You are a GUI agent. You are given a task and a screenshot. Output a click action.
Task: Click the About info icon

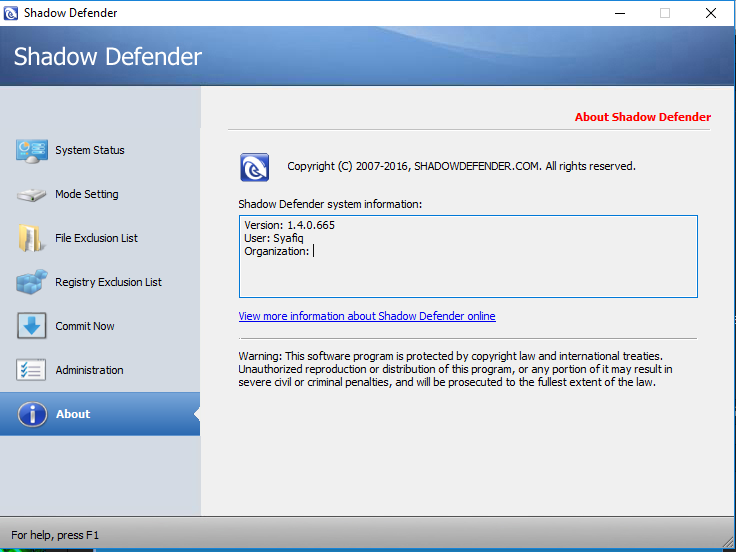point(32,414)
